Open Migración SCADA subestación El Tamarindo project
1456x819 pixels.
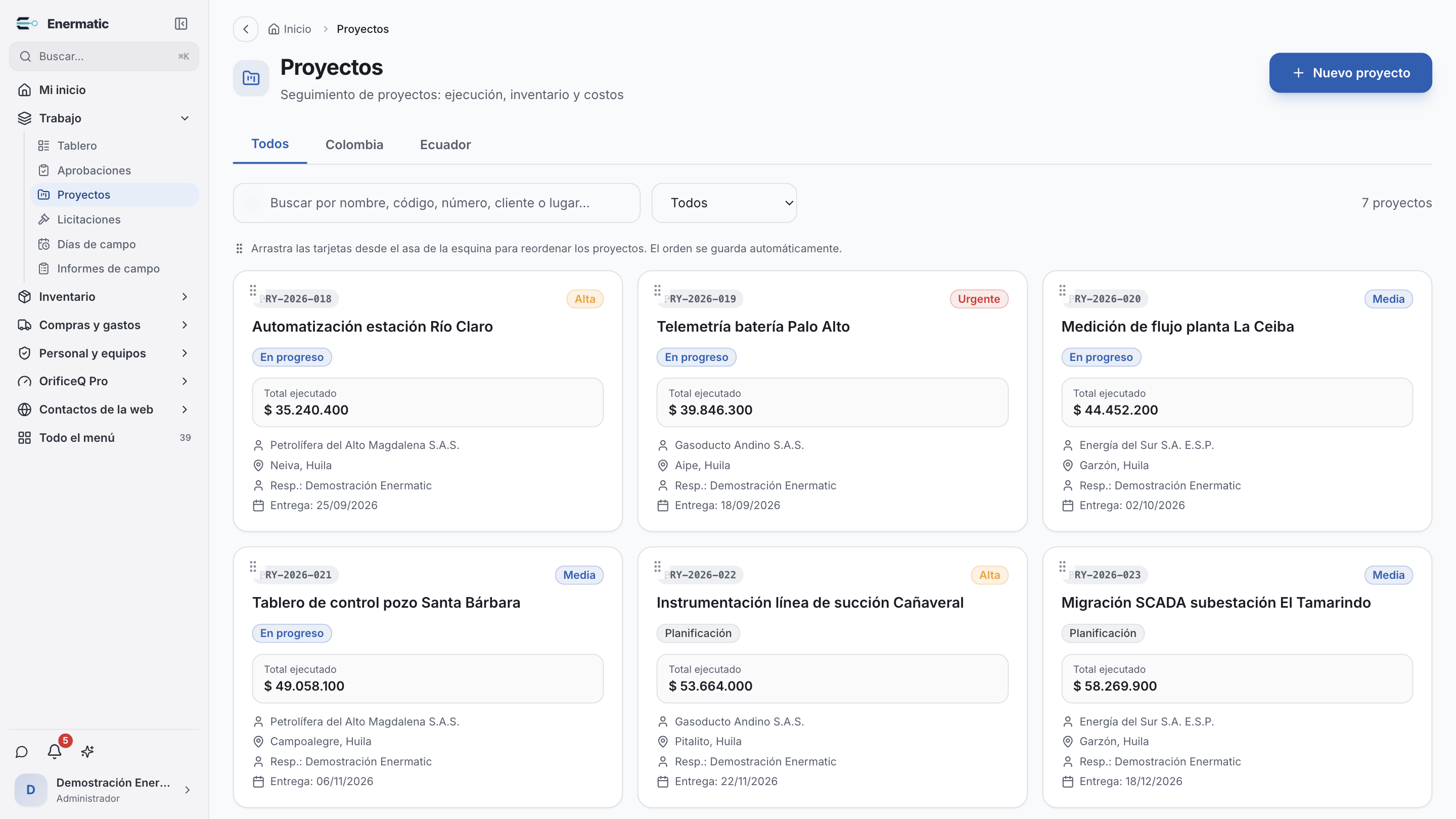(1216, 603)
